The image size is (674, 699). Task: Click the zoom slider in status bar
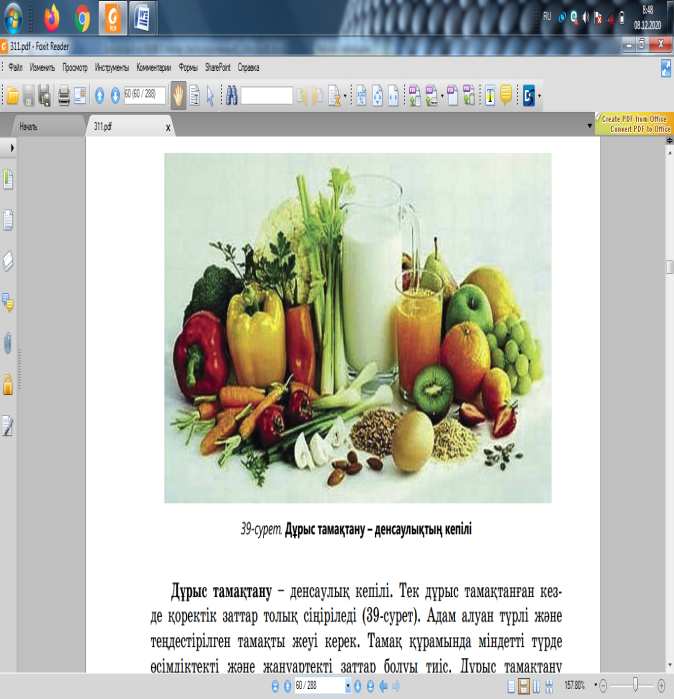tap(635, 686)
